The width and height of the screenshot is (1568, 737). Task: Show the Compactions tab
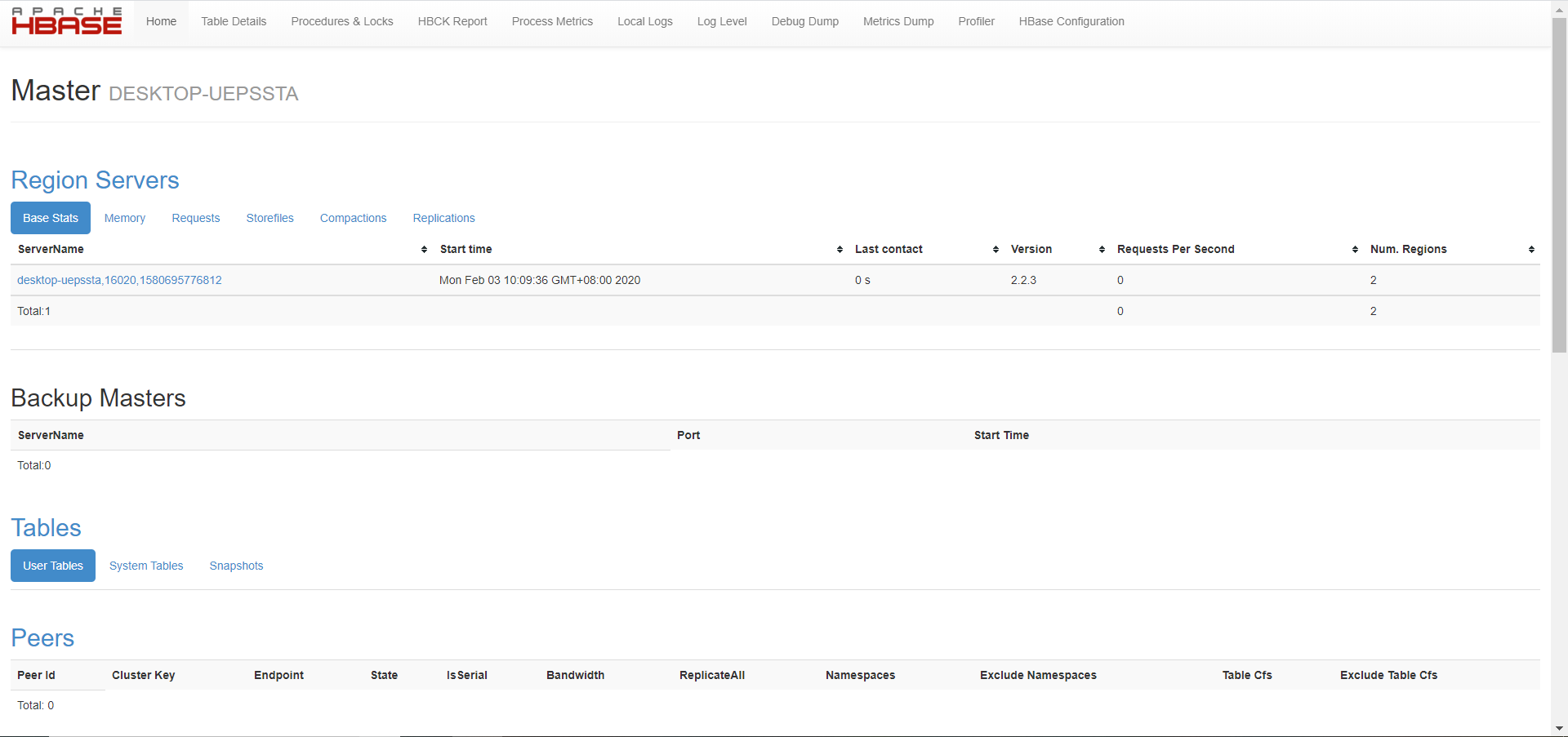point(353,219)
